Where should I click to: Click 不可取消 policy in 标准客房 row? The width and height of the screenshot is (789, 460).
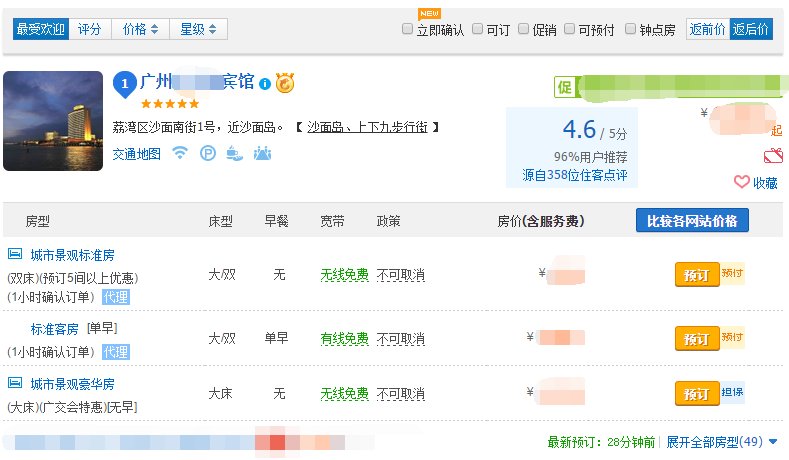[401, 338]
